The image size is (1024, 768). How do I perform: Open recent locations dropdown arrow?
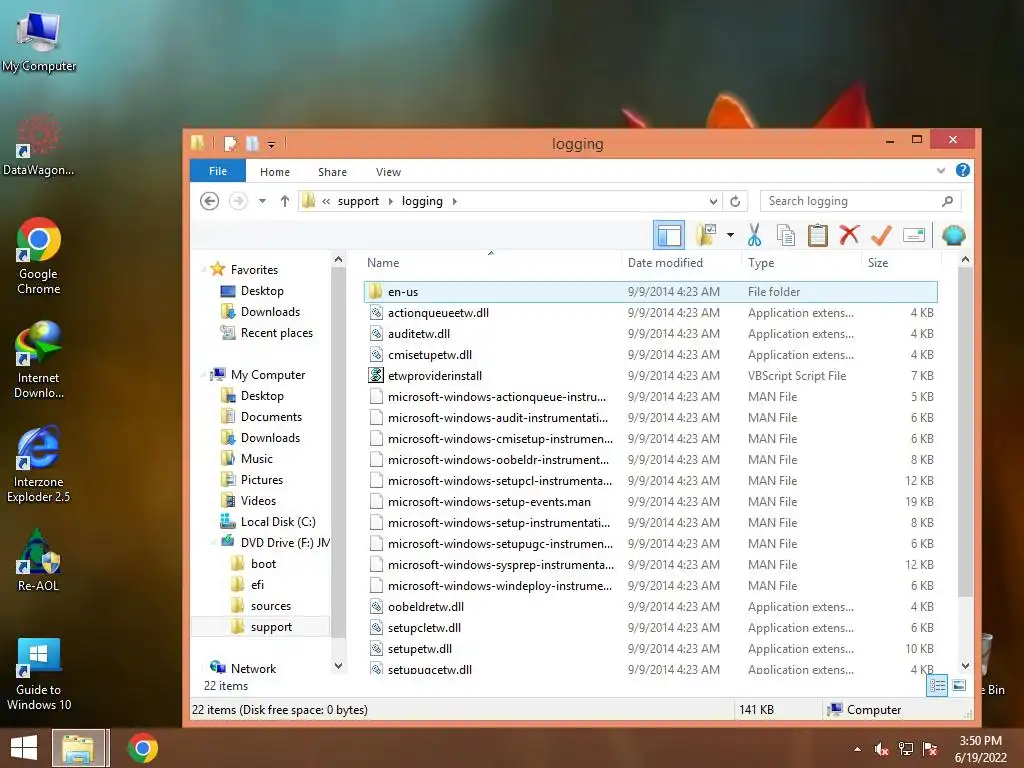coord(262,201)
